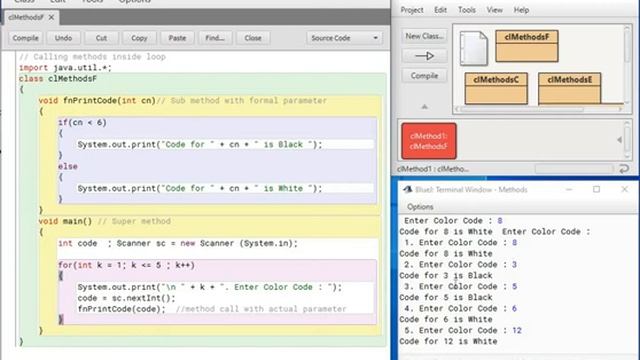Open the Tools menu in BlueJ window
The width and height of the screenshot is (640, 360).
pyautogui.click(x=467, y=10)
